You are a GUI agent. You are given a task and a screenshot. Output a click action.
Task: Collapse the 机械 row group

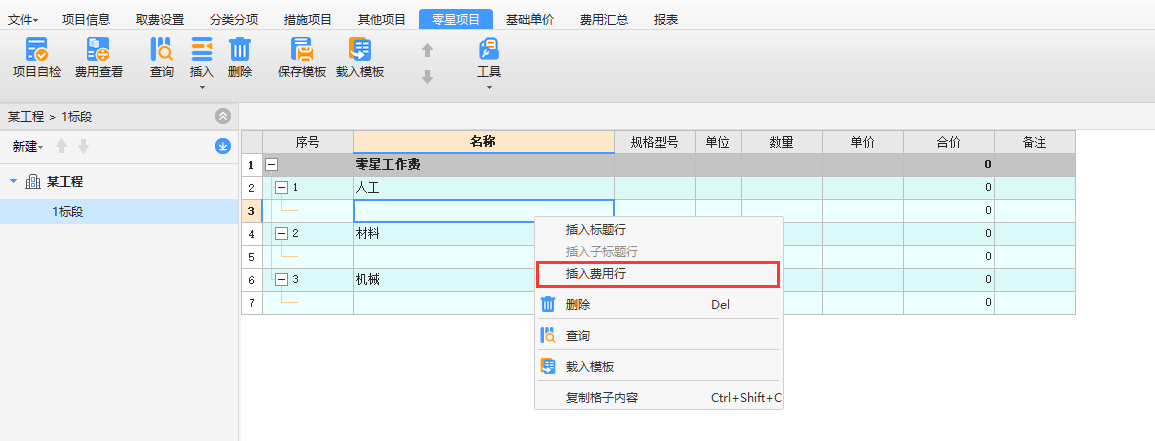281,279
